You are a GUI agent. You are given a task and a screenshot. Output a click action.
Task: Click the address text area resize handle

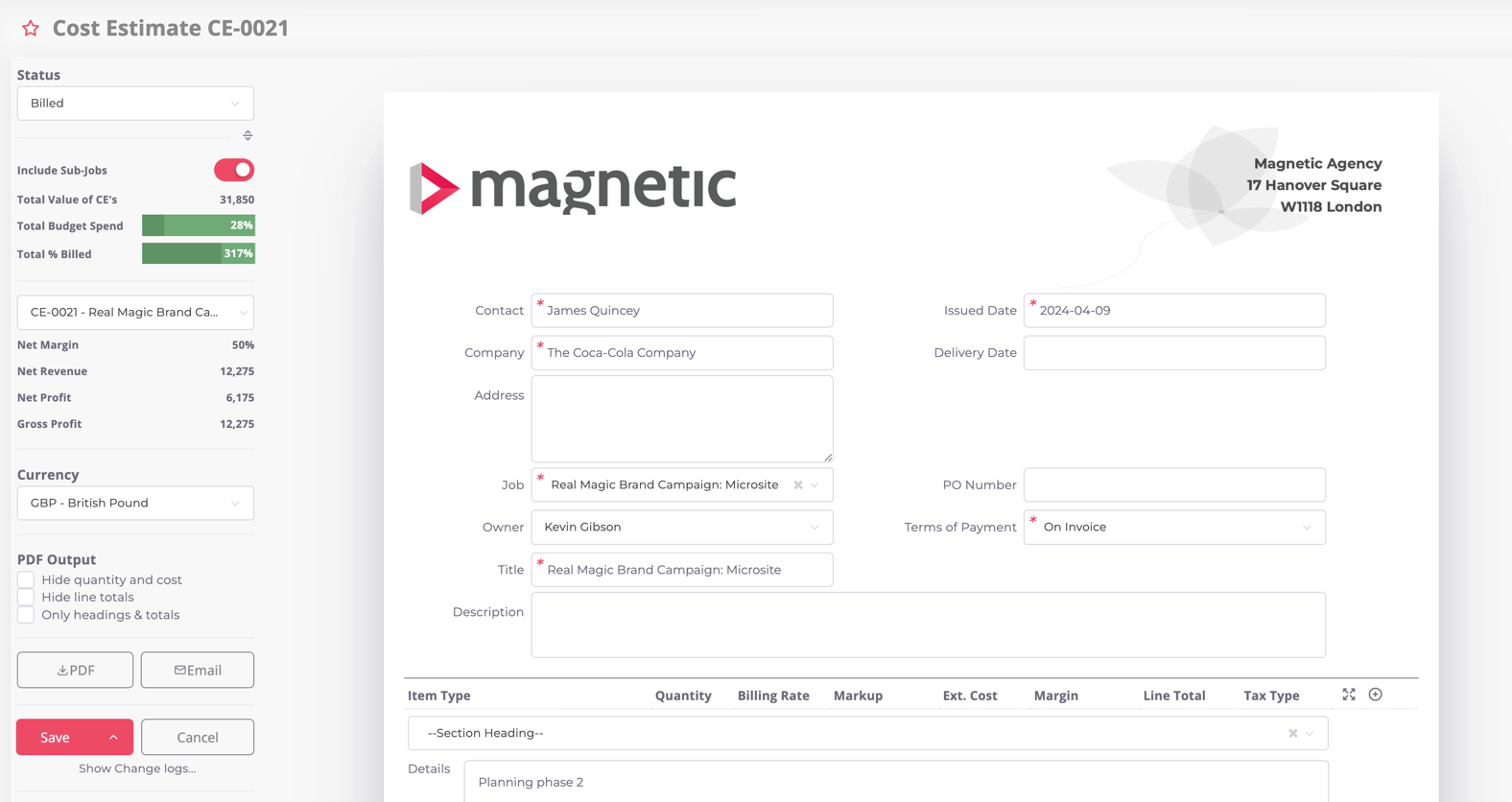click(828, 457)
